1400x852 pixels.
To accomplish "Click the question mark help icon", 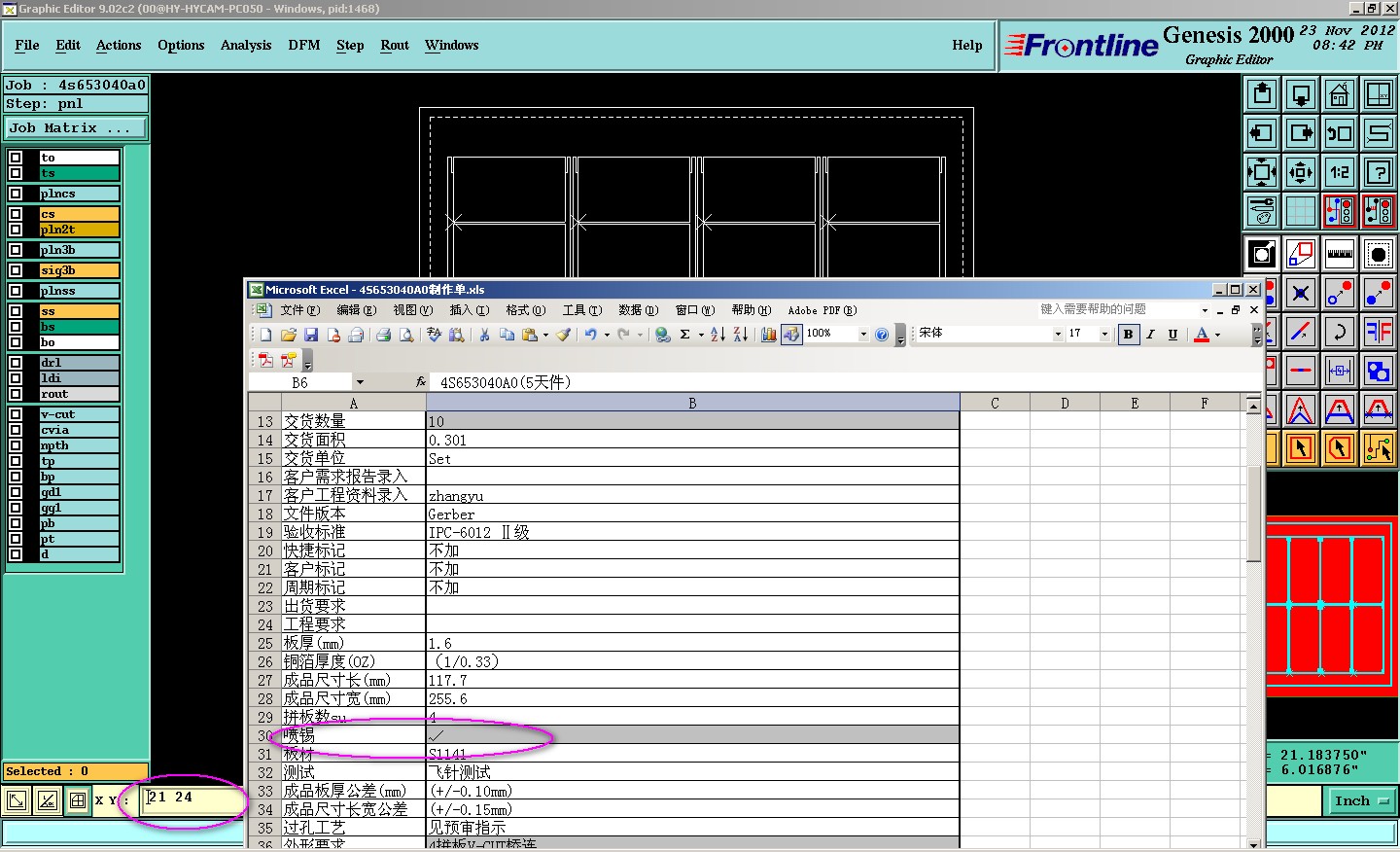I will pyautogui.click(x=1379, y=172).
